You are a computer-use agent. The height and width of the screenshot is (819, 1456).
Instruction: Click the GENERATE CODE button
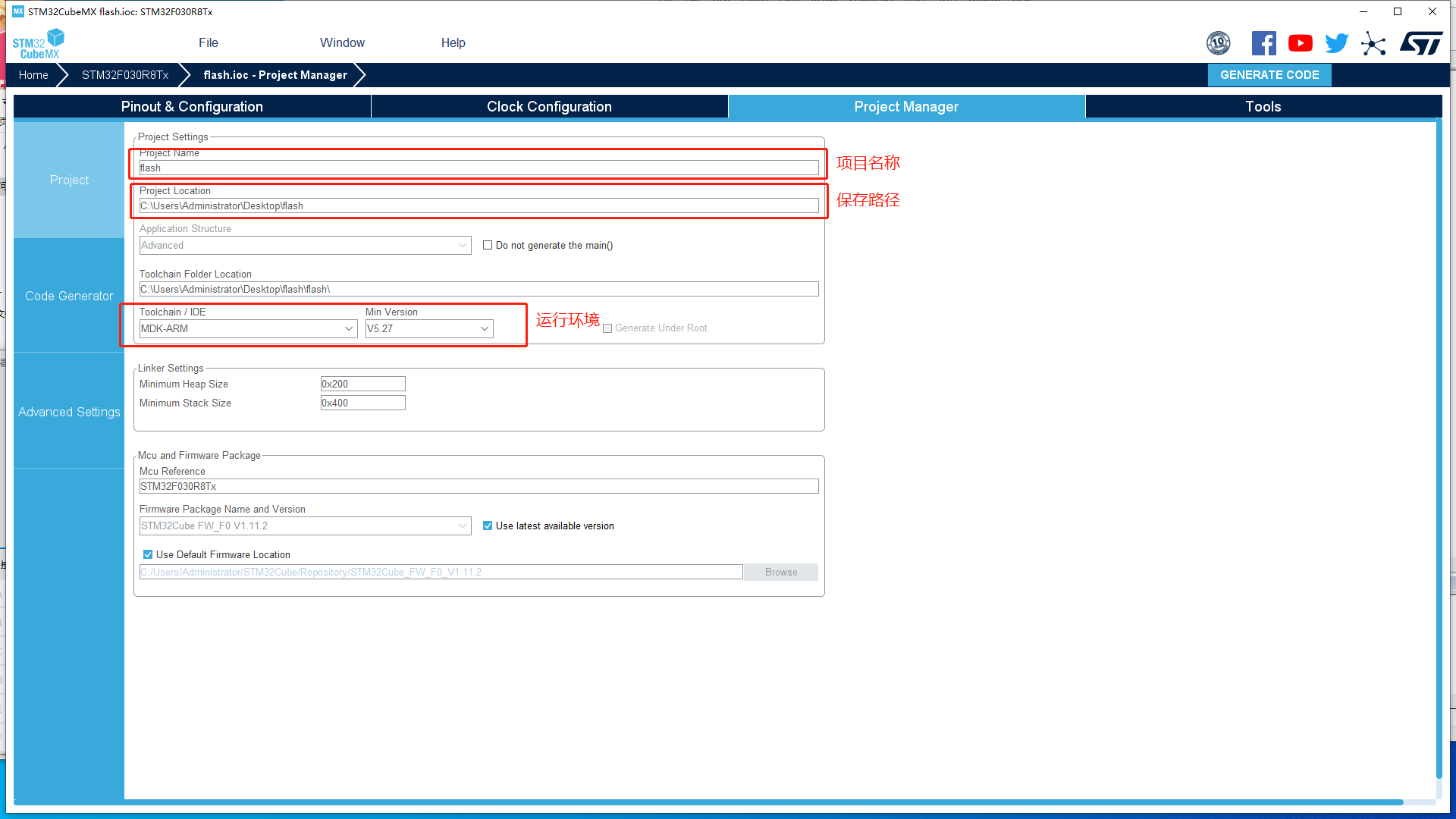pyautogui.click(x=1270, y=75)
